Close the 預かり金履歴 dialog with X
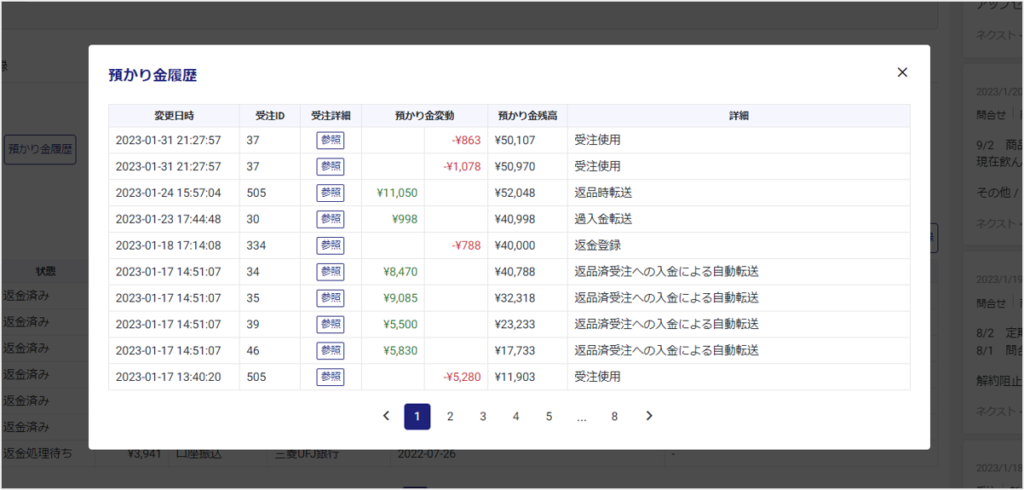The width and height of the screenshot is (1024, 490). pyautogui.click(x=902, y=72)
